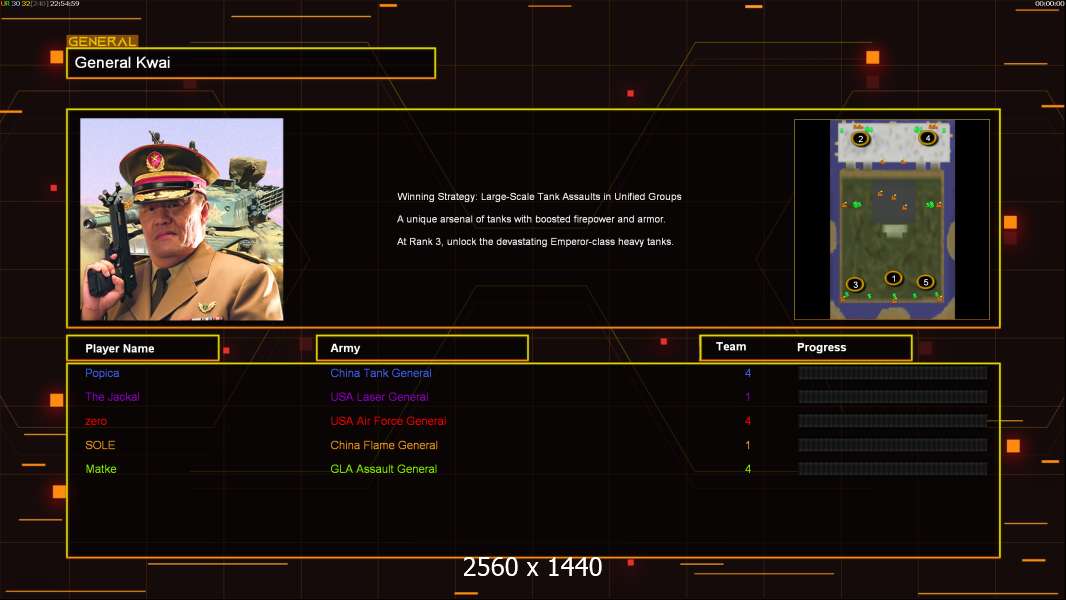Image resolution: width=1066 pixels, height=600 pixels.
Task: Click The Jackal's loading progress bar
Action: pos(893,397)
